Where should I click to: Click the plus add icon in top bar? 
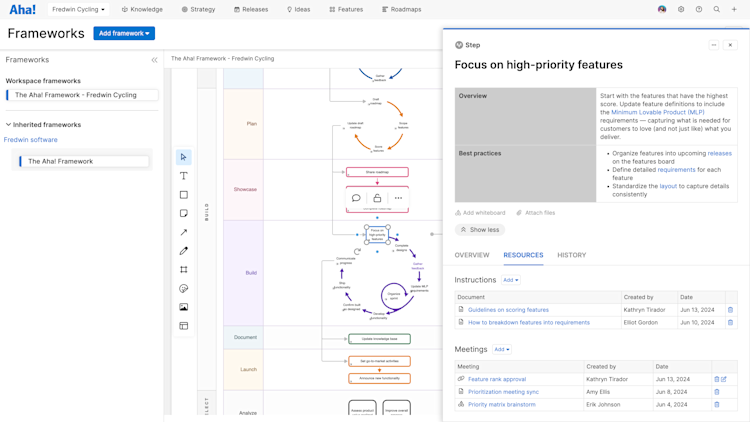coord(734,9)
